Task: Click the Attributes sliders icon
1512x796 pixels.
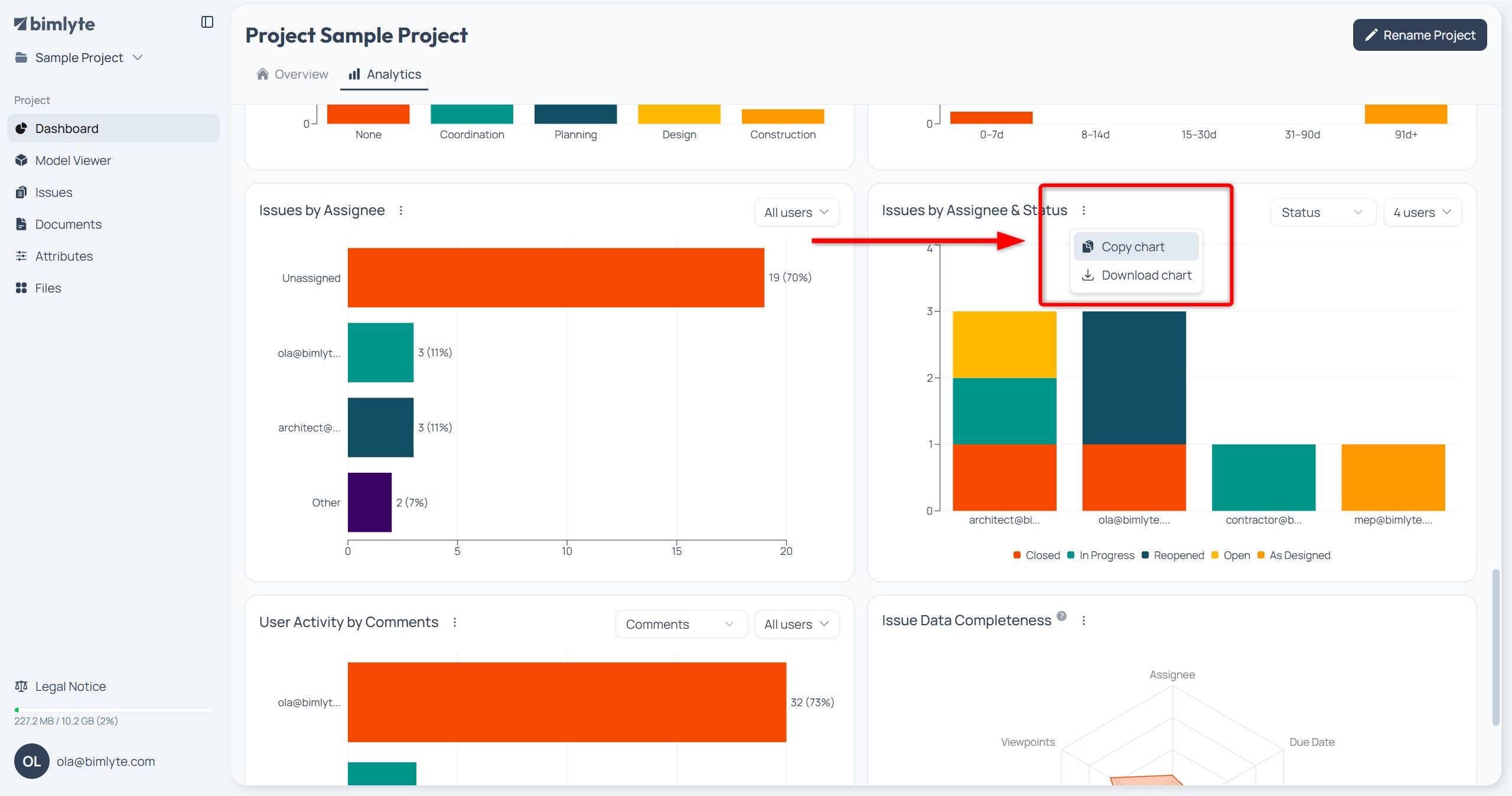Action: coord(21,256)
